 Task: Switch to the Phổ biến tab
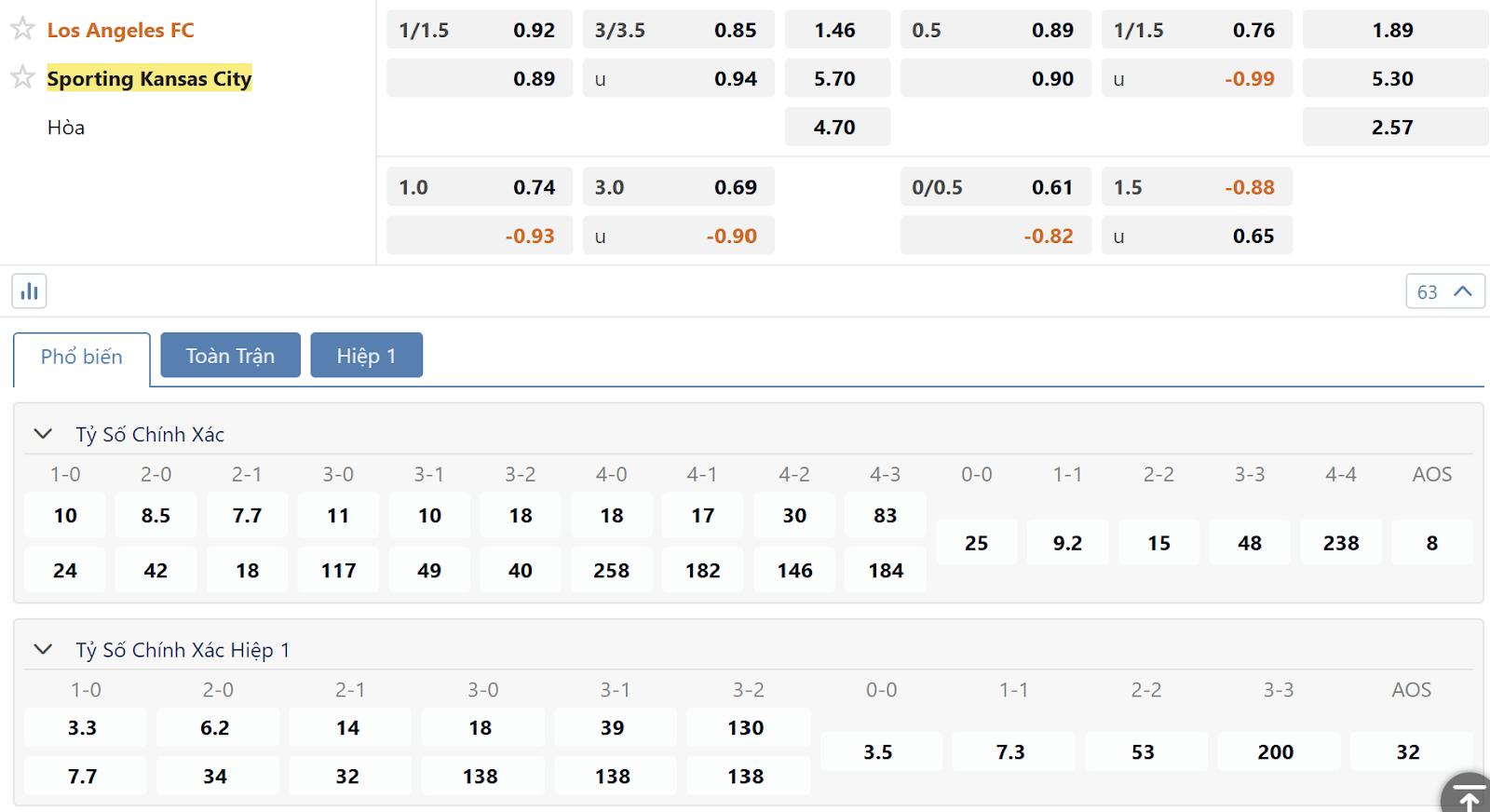point(82,357)
